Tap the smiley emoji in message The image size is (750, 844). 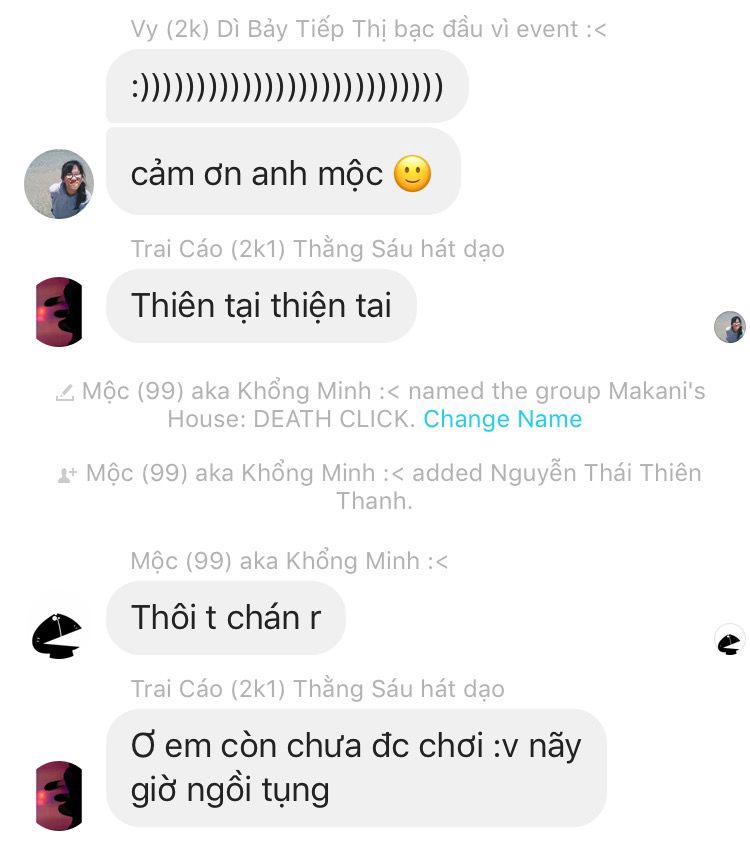coord(412,174)
